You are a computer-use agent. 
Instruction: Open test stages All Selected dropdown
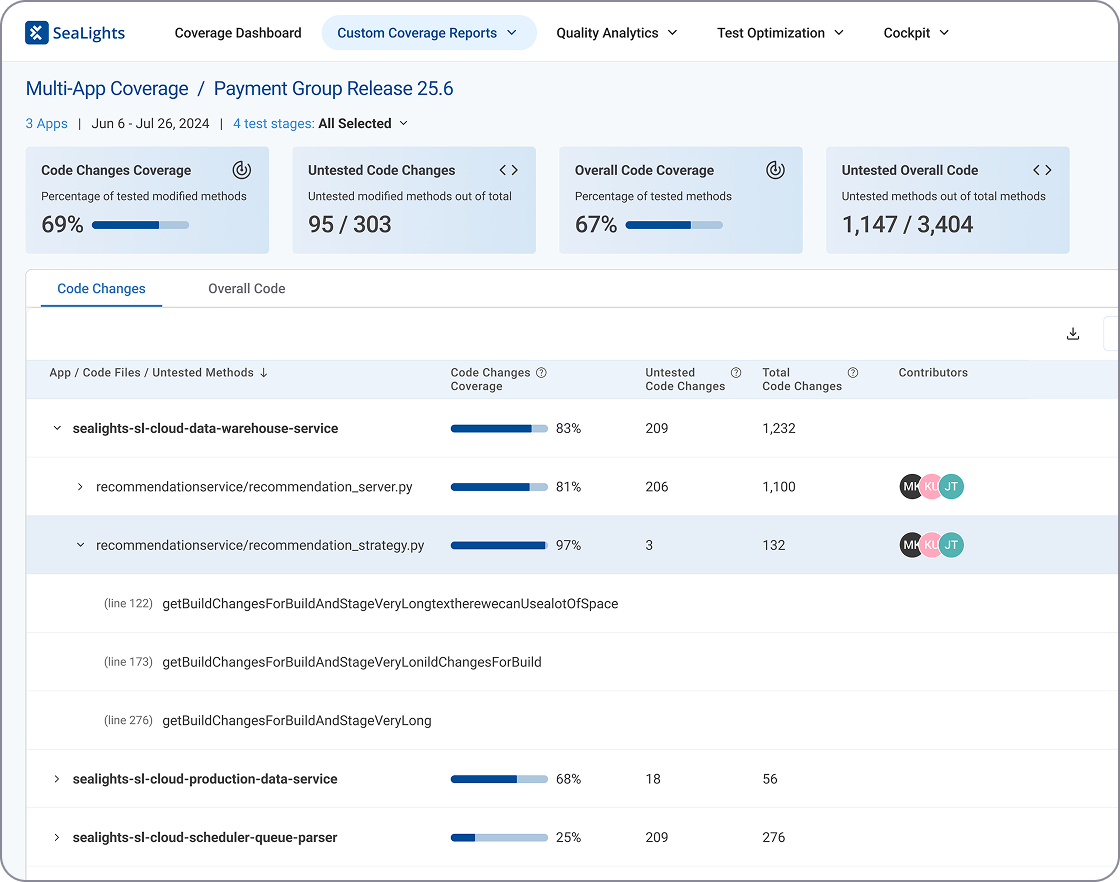click(363, 124)
